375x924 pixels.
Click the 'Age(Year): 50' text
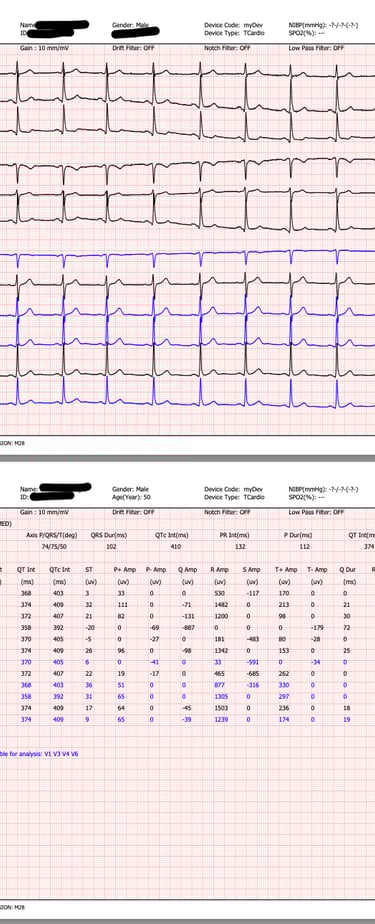131,496
